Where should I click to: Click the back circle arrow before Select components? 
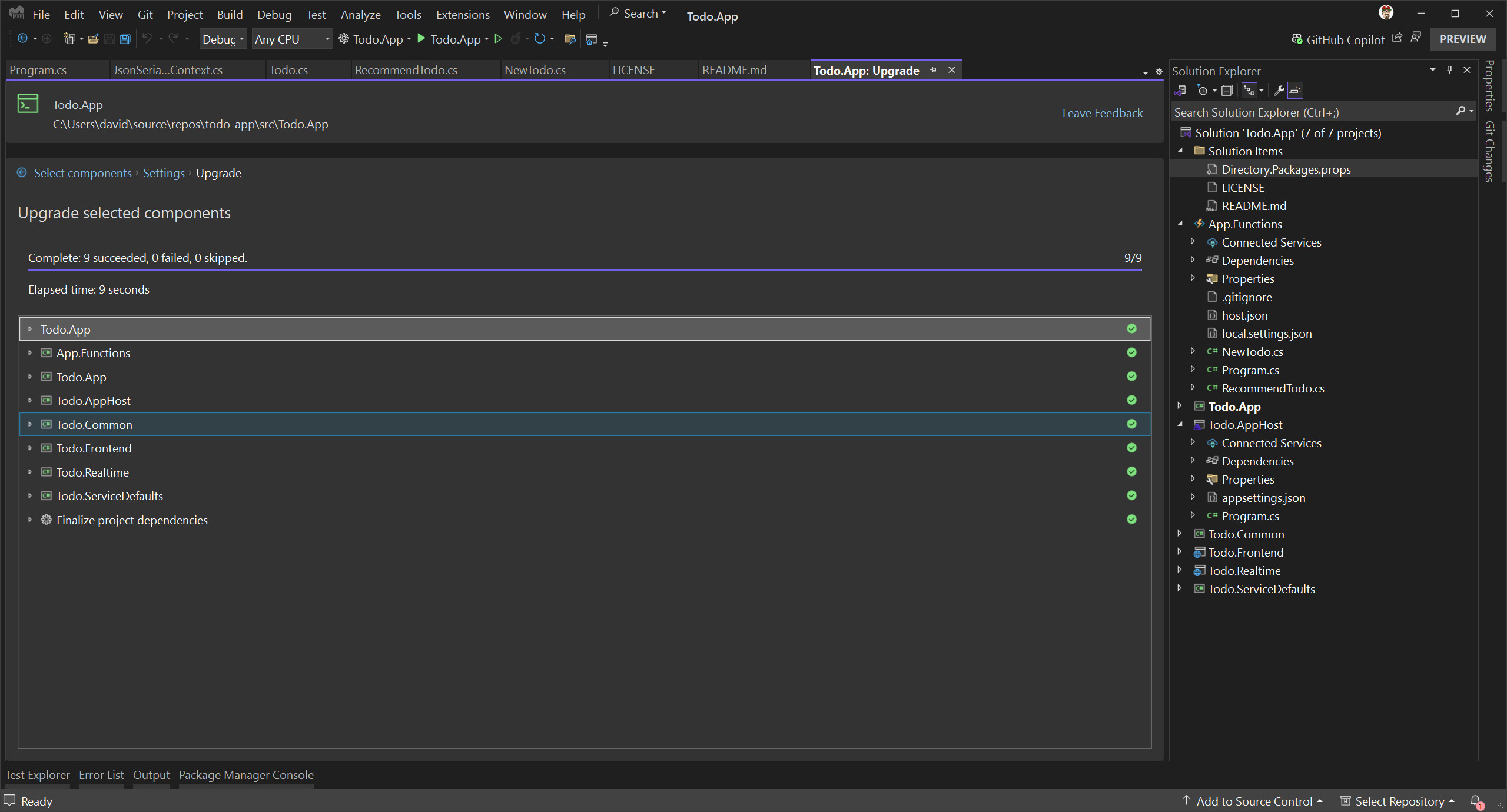click(x=22, y=172)
